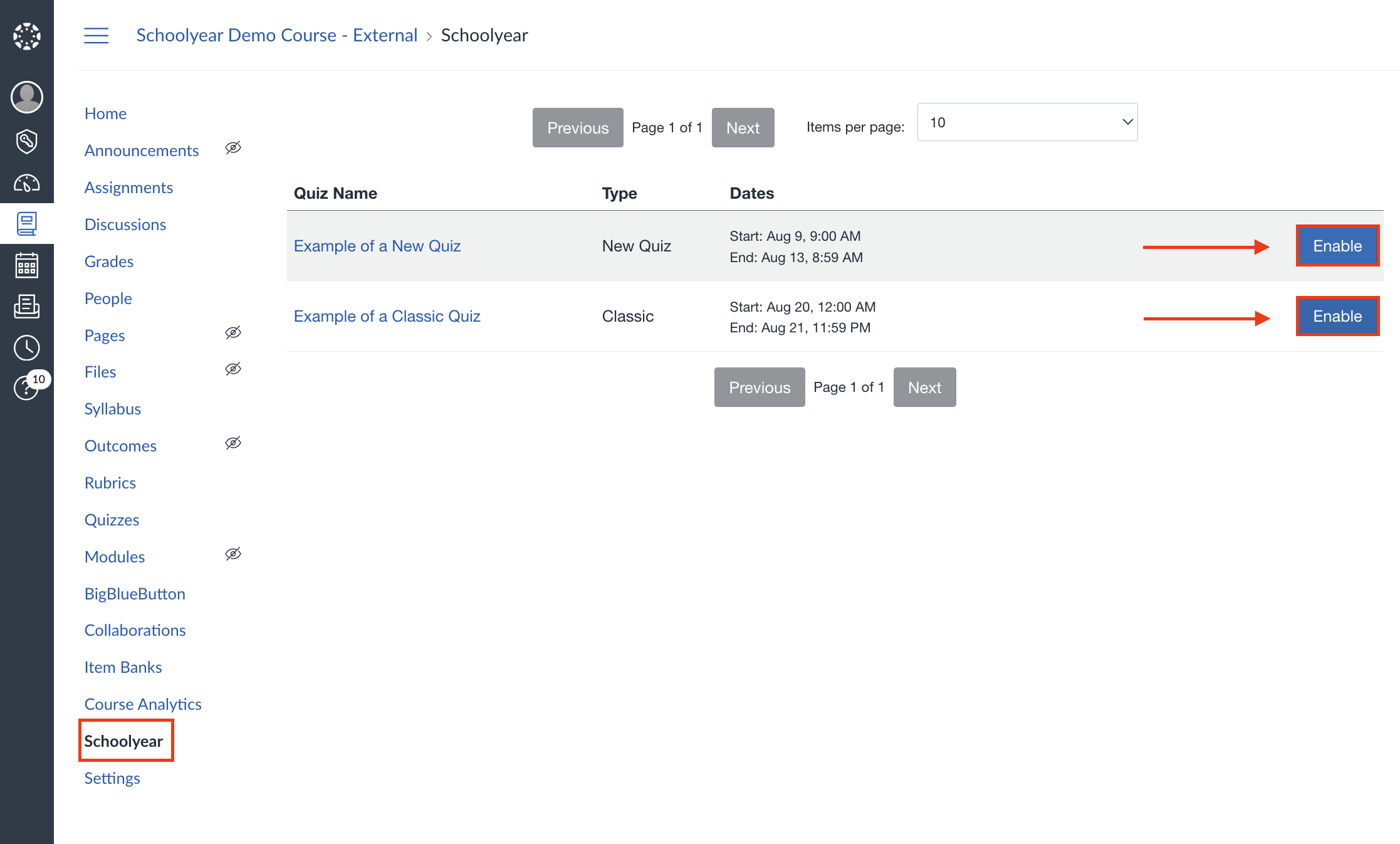This screenshot has width=1400, height=844.
Task: Open the Admin shield icon
Action: [27, 141]
